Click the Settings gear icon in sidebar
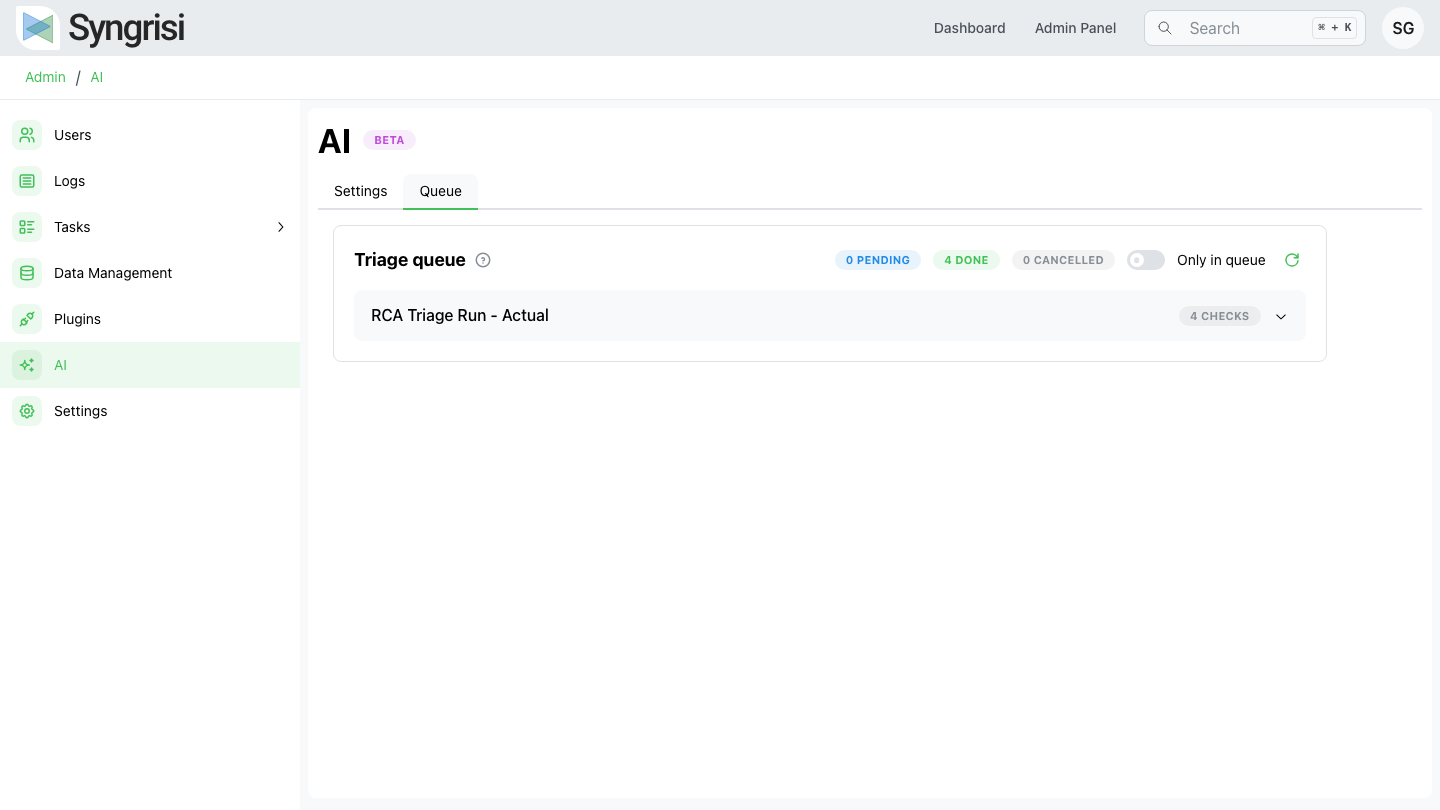 click(x=27, y=411)
